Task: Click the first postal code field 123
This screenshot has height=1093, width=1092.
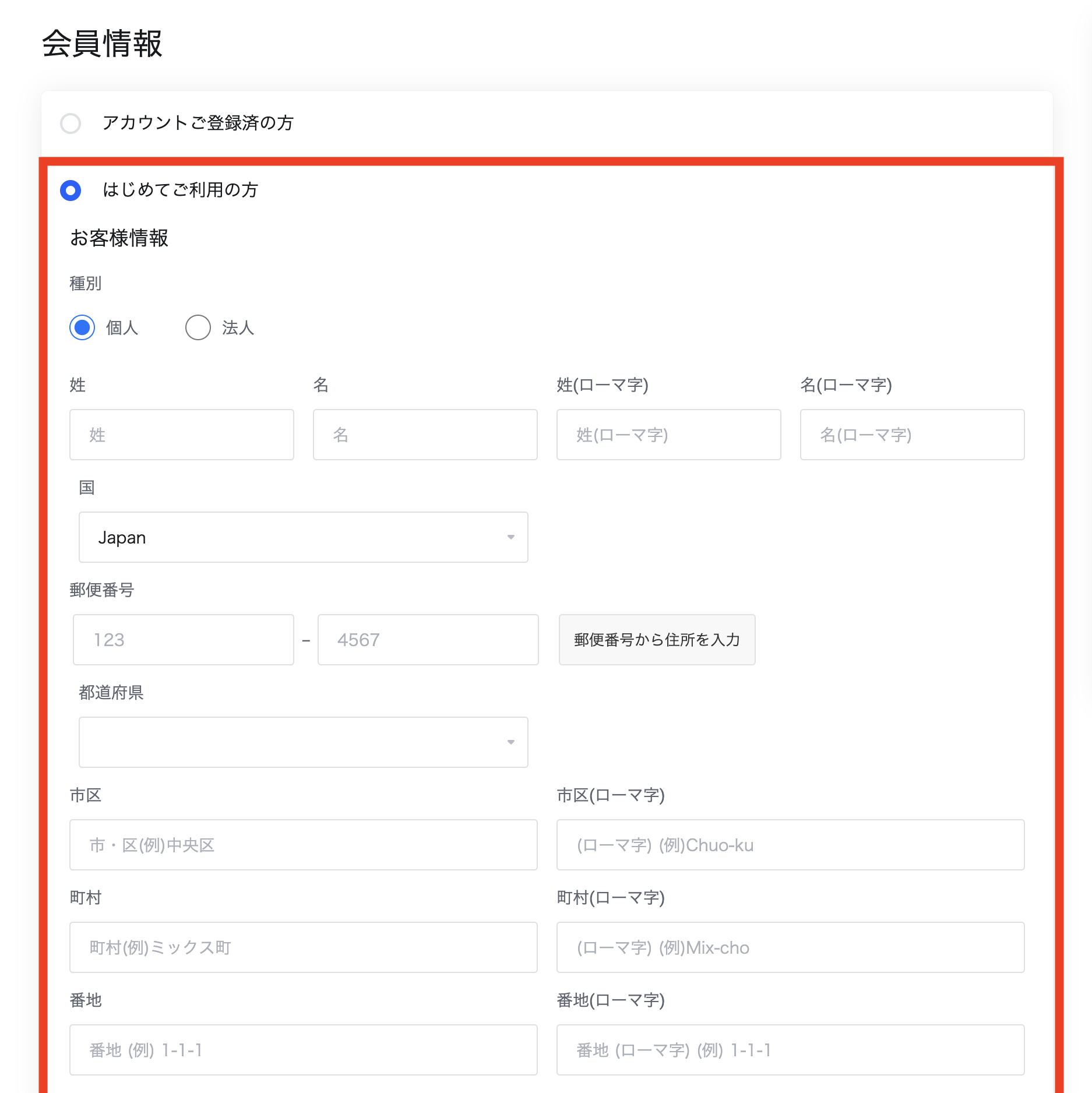Action: (184, 640)
